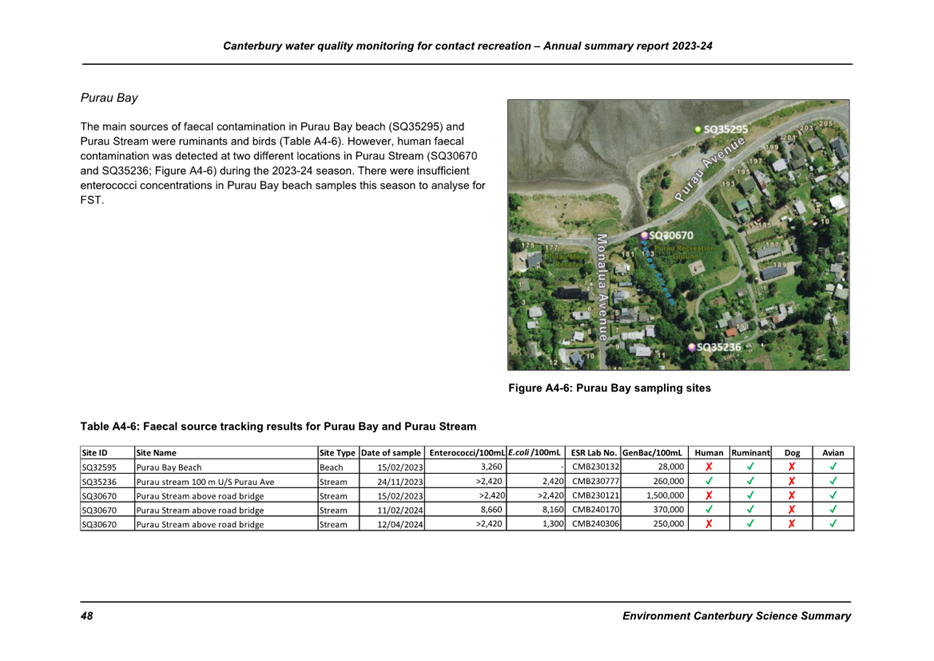
Task: Click the Ruminant check mark in the 11/02/2024 row
Action: point(751,510)
